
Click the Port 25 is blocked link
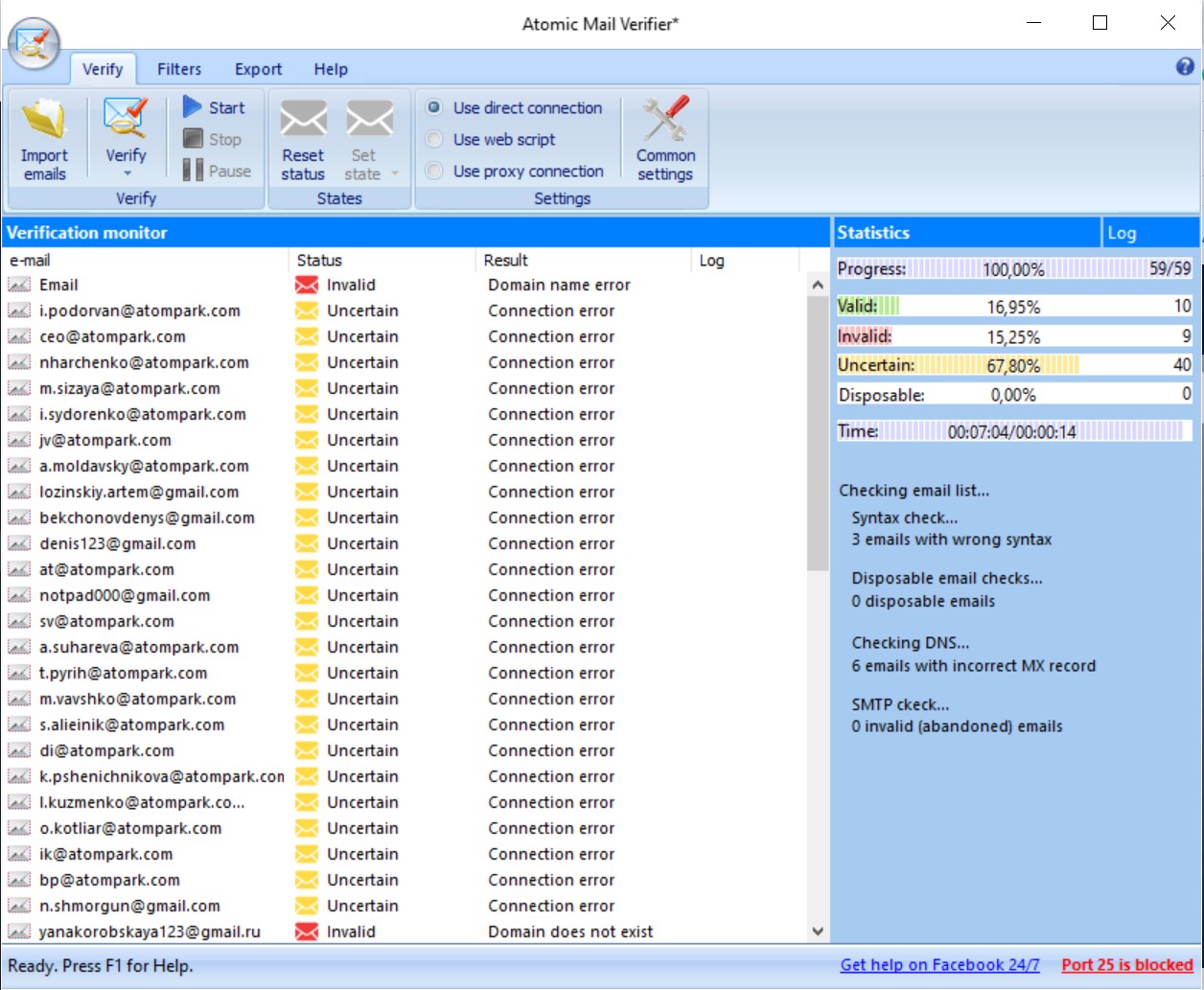[1127, 965]
